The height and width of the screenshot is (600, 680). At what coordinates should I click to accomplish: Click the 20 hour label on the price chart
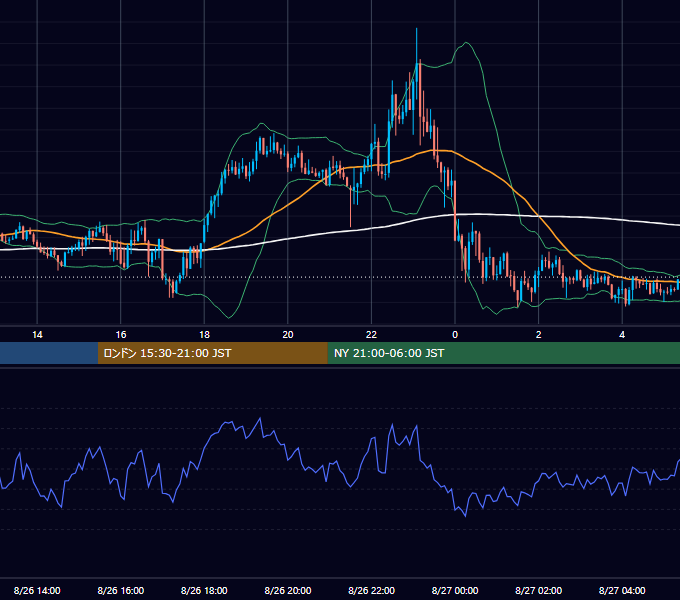[288, 335]
